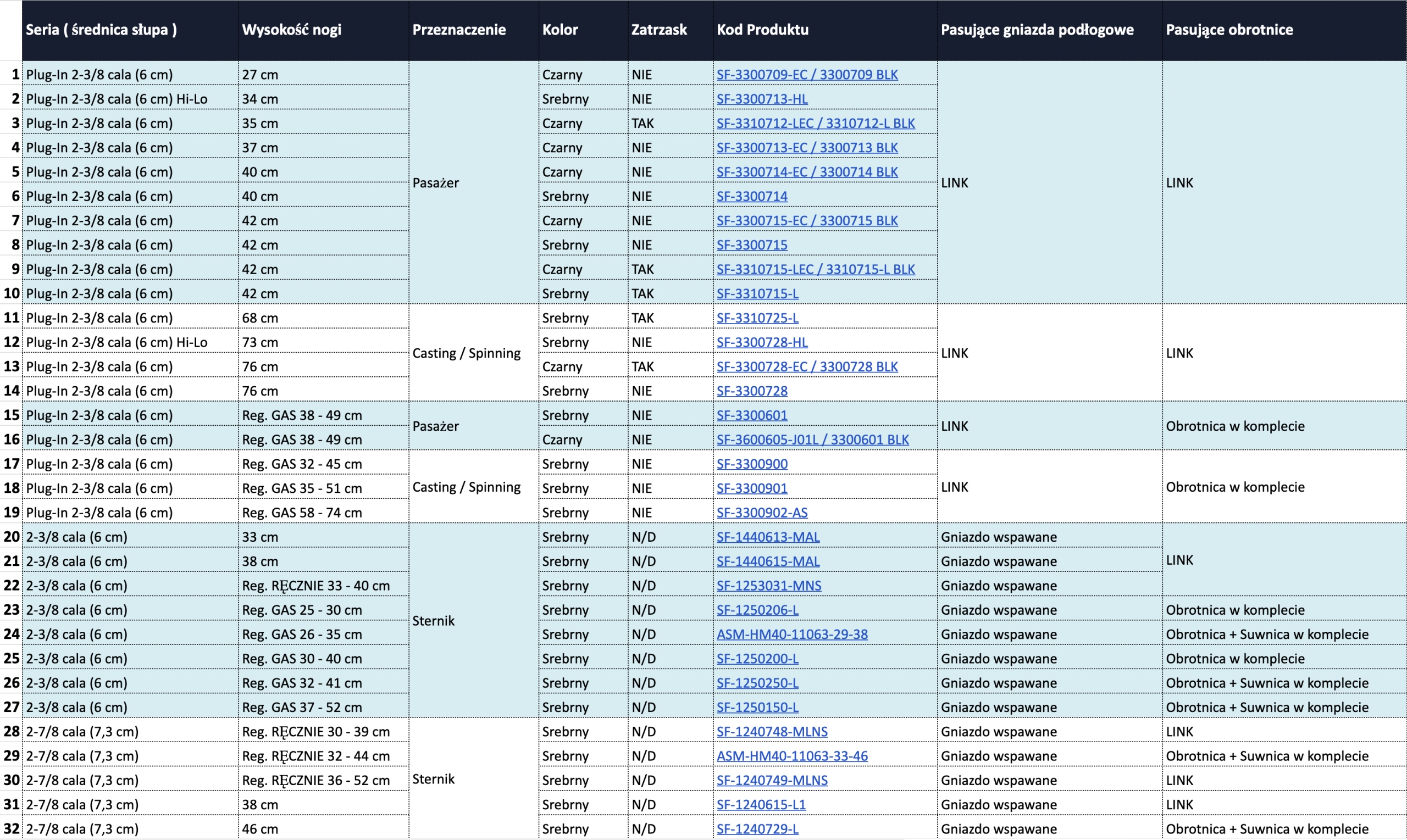
Task: Open product code SF-3310725-L
Action: [757, 318]
